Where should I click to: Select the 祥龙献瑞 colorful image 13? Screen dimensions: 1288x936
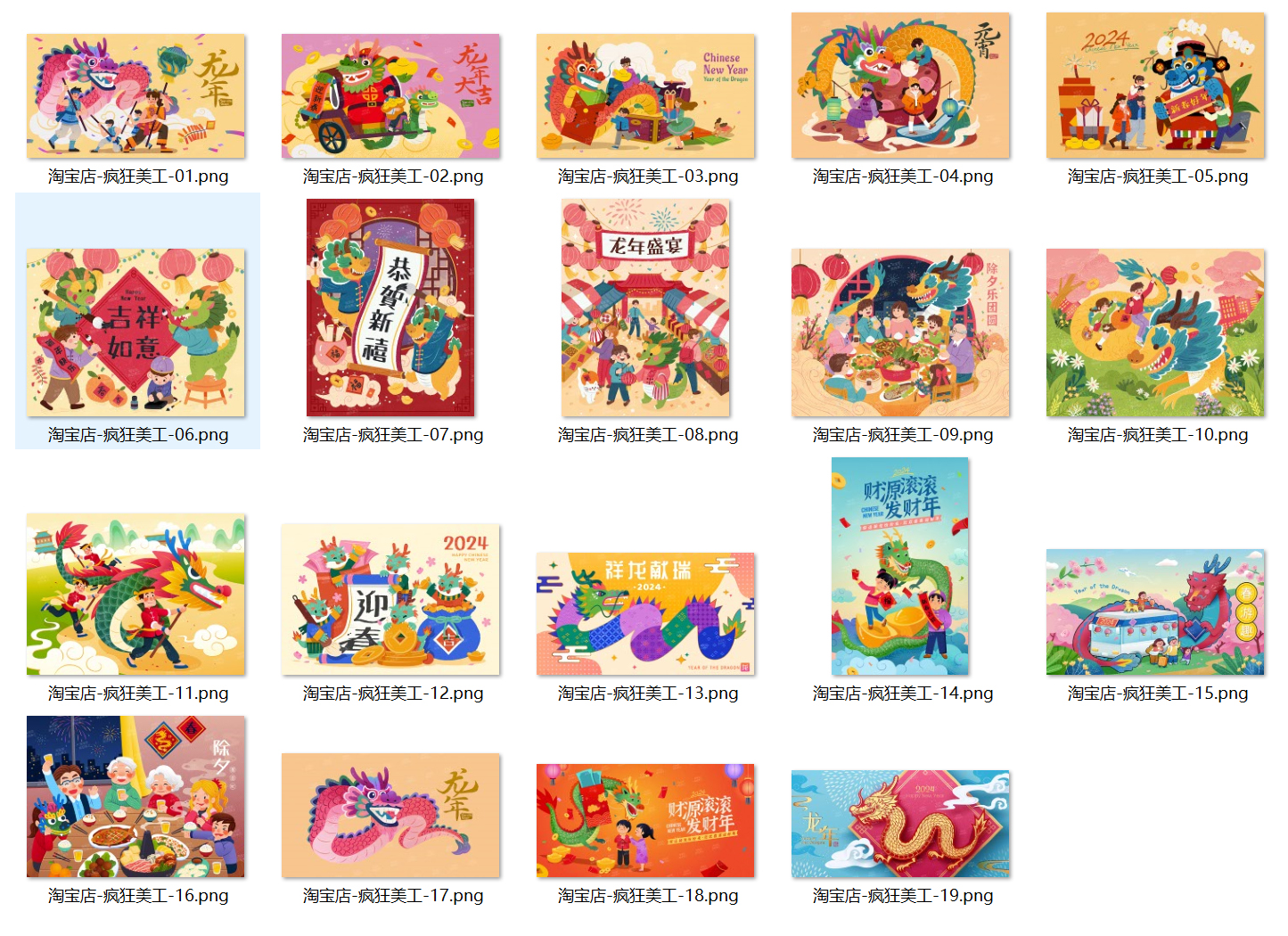point(645,613)
